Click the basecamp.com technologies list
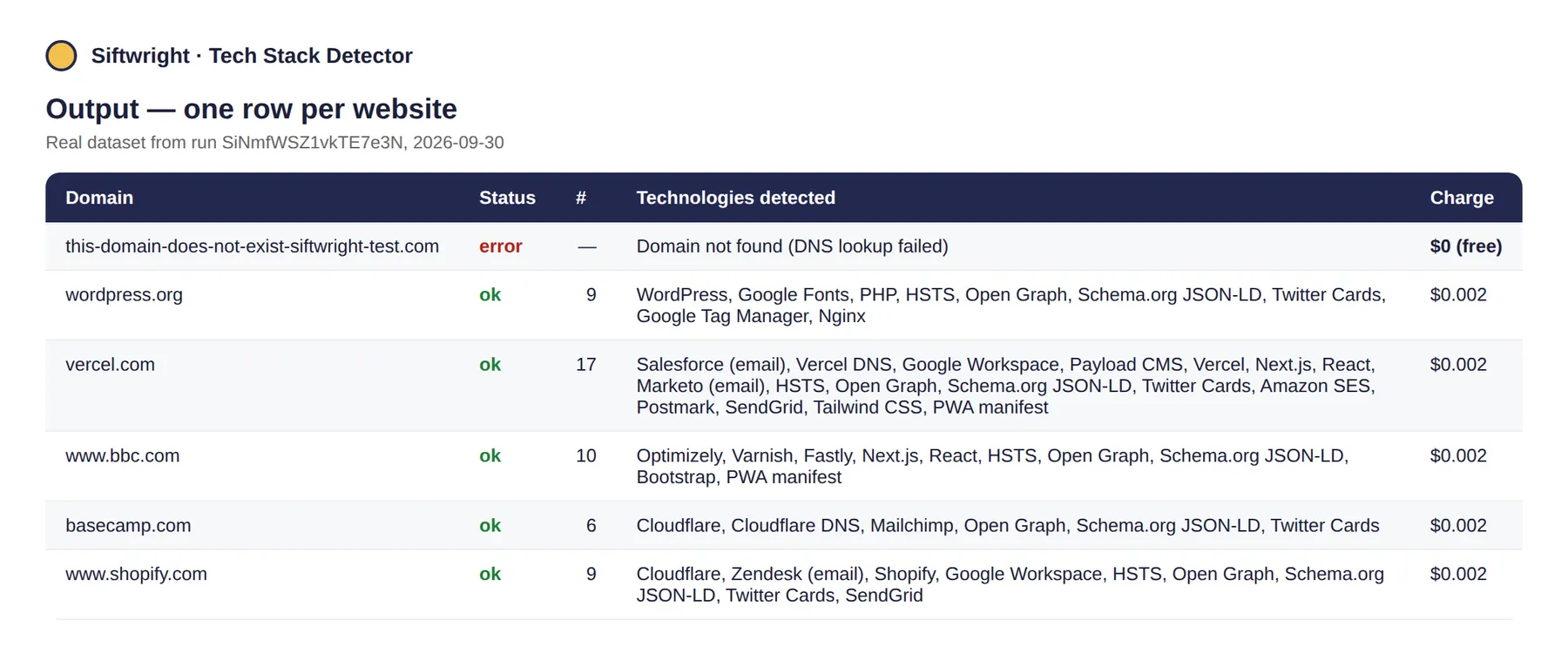1568x660 pixels. (1008, 526)
